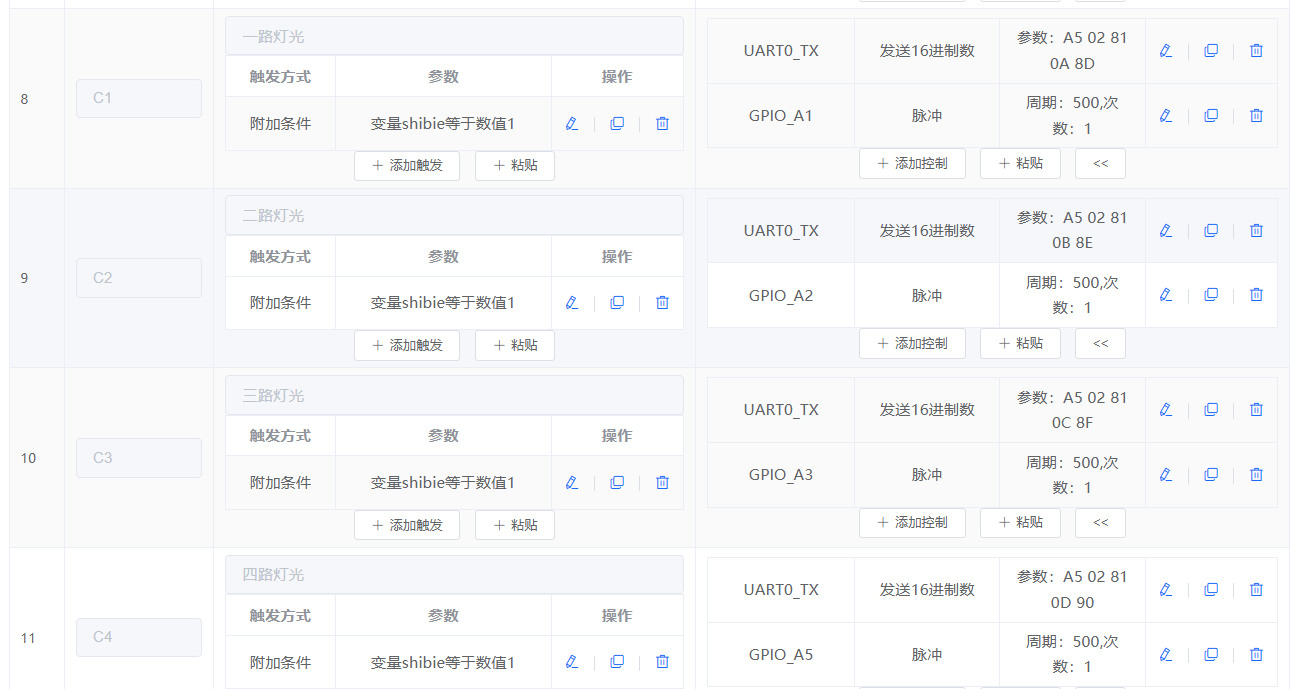
Task: Copy the 附加条件 trigger in 四路灯光
Action: [616, 662]
